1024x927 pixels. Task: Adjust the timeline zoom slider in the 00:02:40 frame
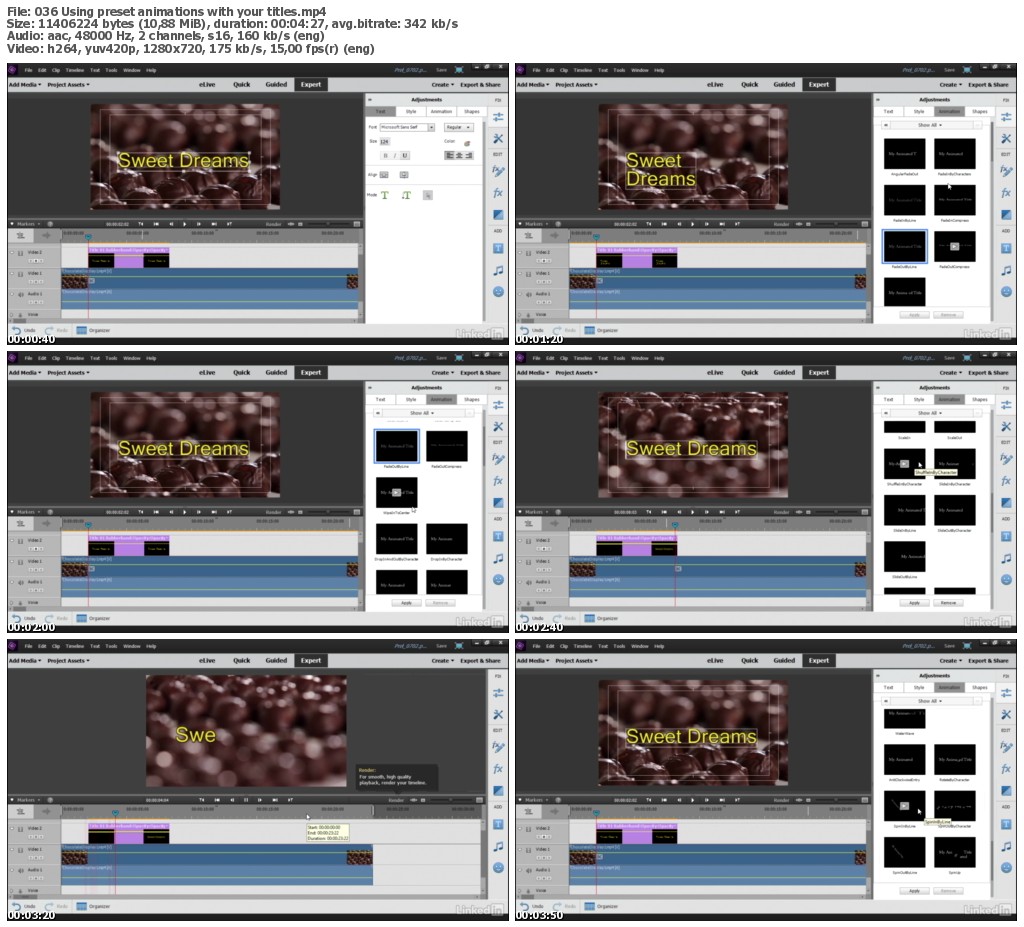click(838, 512)
